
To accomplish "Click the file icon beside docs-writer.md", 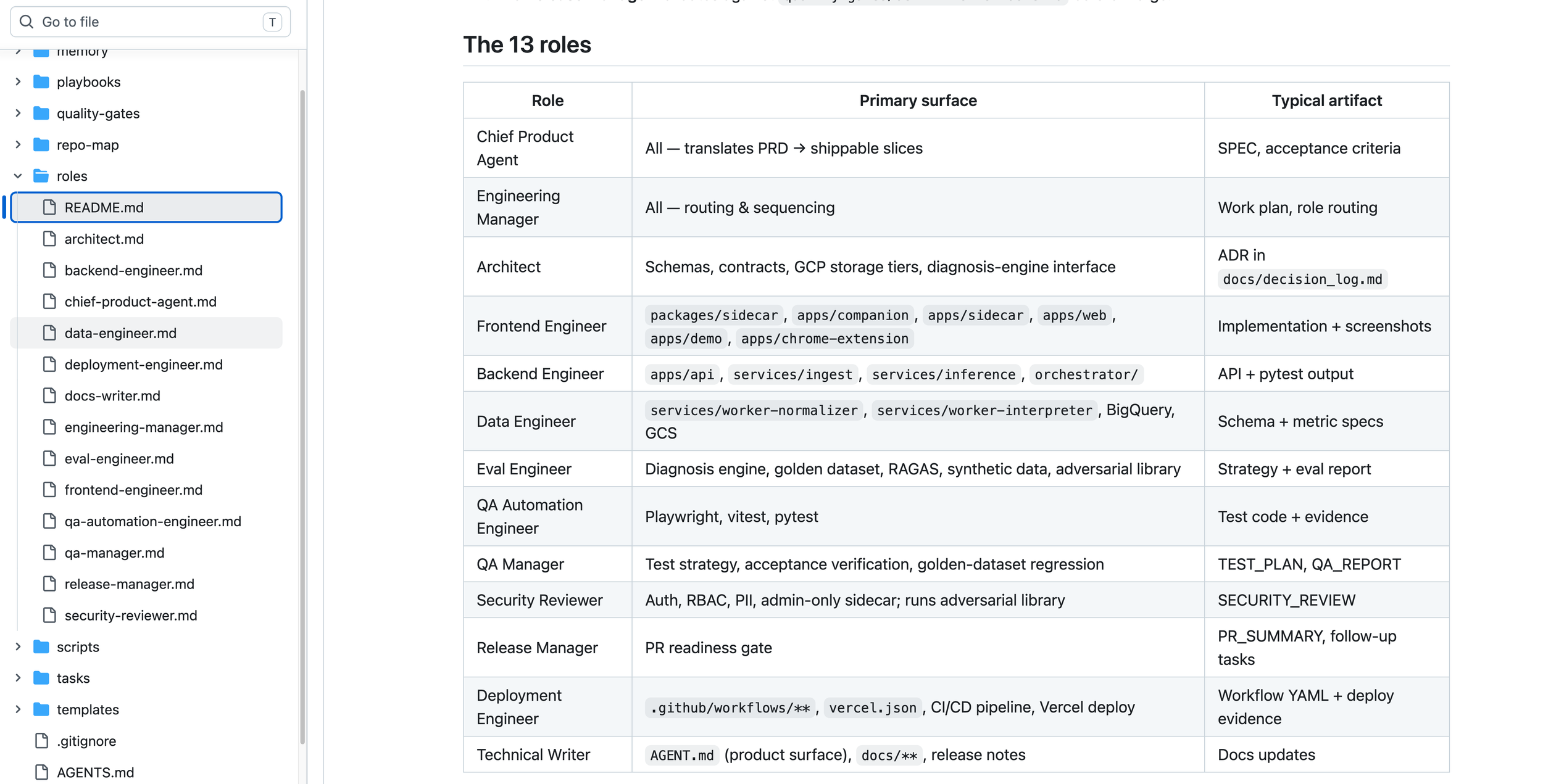I will point(49,395).
